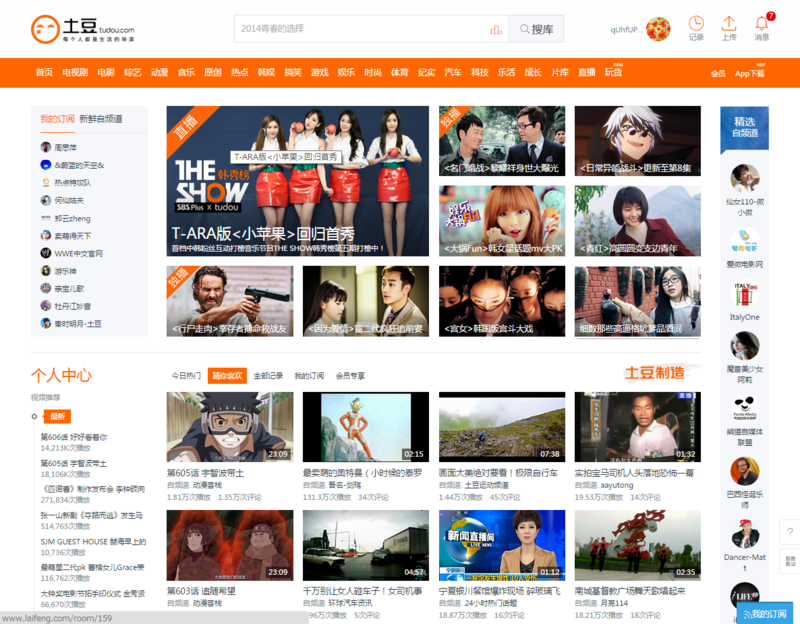Viewport: 800px width, 624px height.
Task: Open the 新闻直播间 news thumbnail
Action: (x=502, y=545)
